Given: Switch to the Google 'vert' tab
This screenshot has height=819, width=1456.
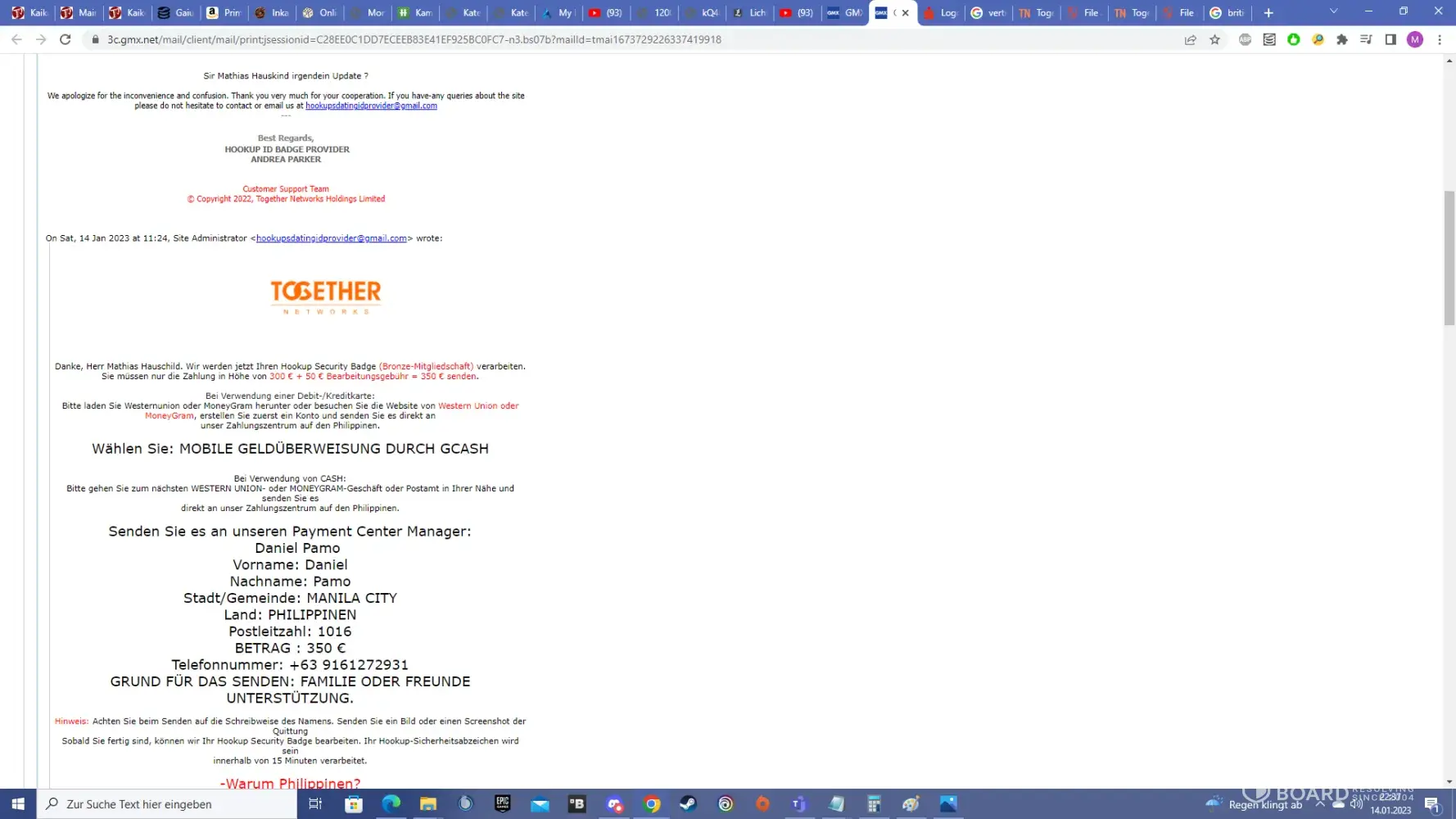Looking at the screenshot, I should pos(988,12).
